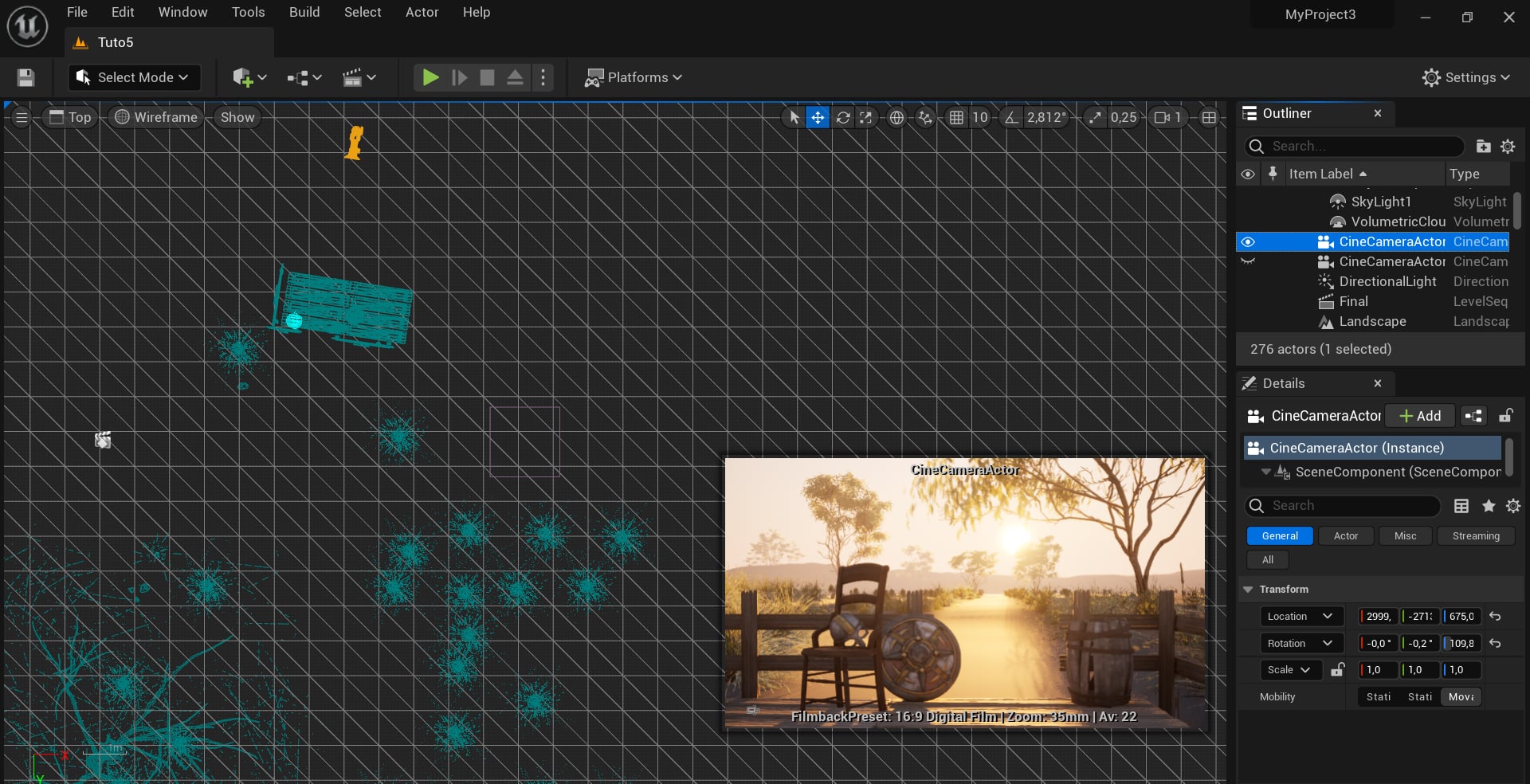Click the Outliner search field
This screenshot has width=1530, height=784.
point(1354,146)
